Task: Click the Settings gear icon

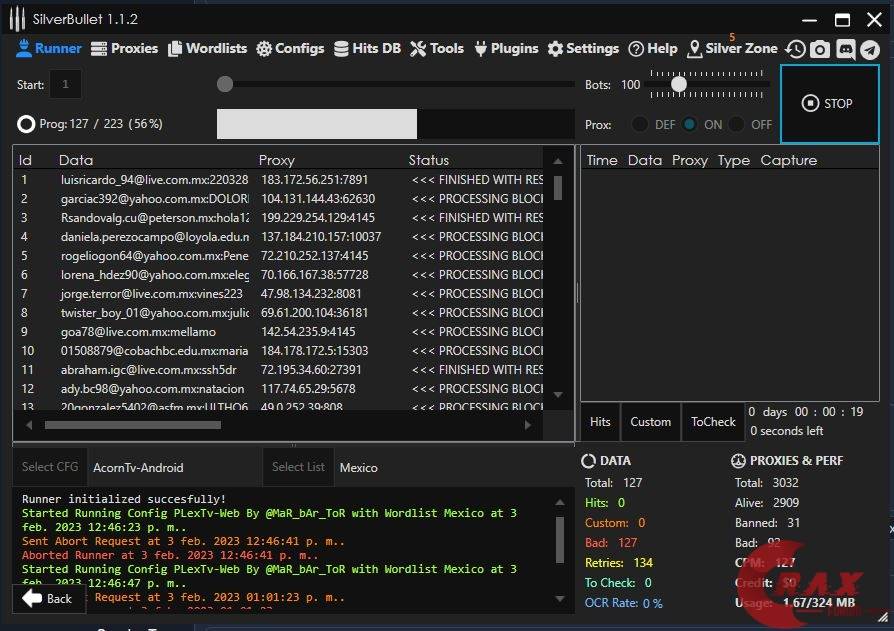Action: pyautogui.click(x=555, y=49)
